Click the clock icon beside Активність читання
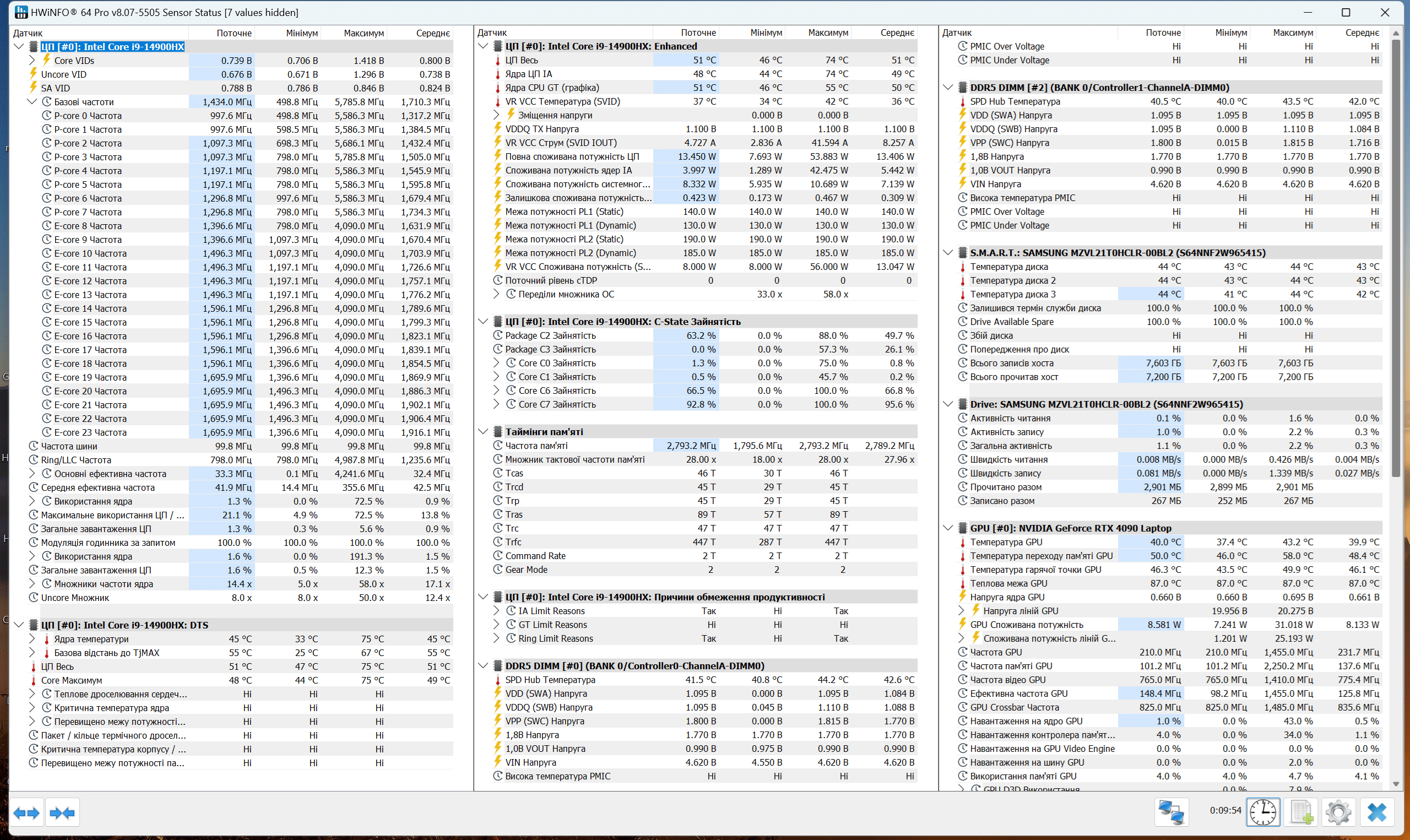 click(962, 418)
